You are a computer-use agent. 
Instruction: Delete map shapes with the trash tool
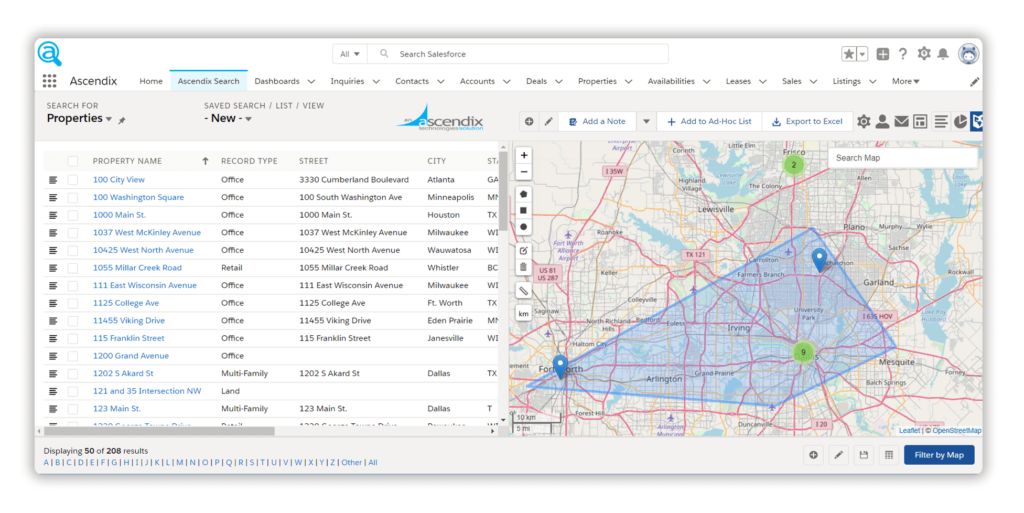pyautogui.click(x=524, y=267)
